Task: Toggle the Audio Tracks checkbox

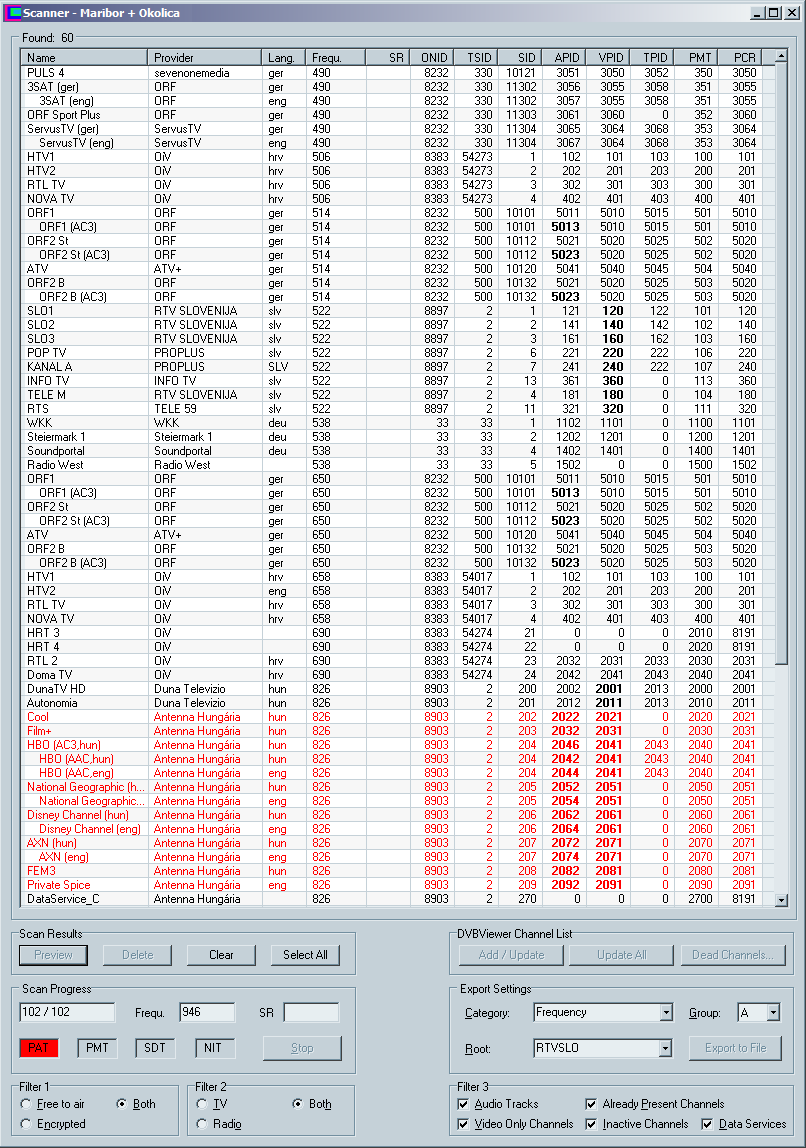Action: point(498,1104)
